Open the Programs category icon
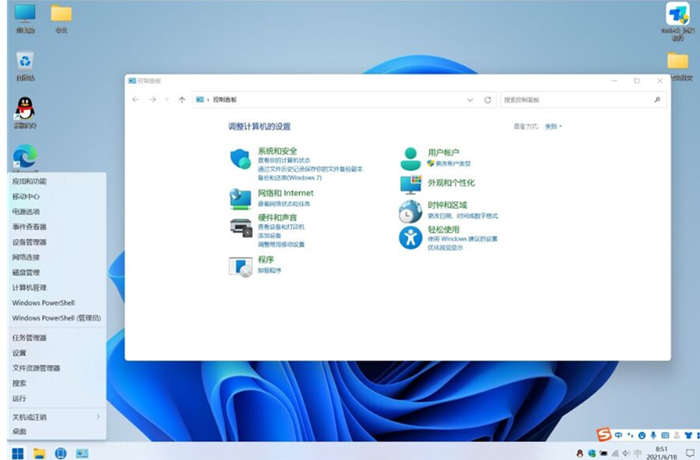 [x=241, y=267]
